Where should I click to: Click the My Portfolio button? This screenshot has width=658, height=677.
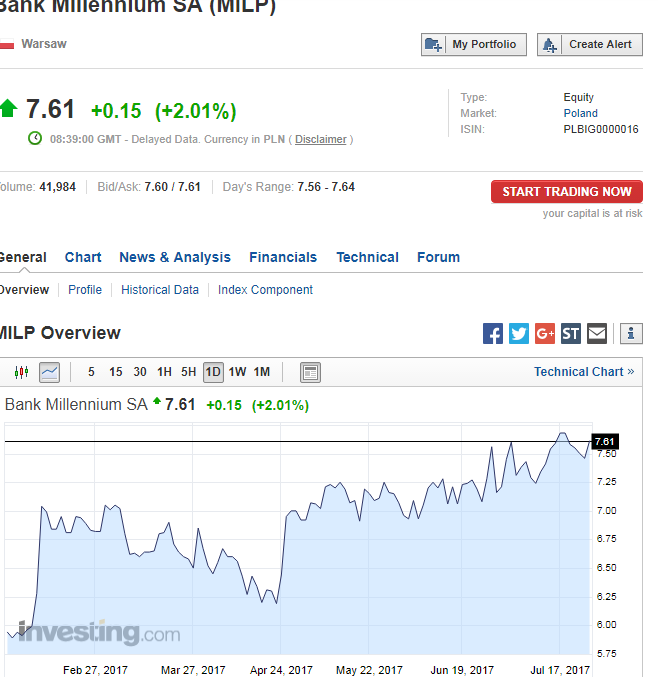click(x=474, y=44)
